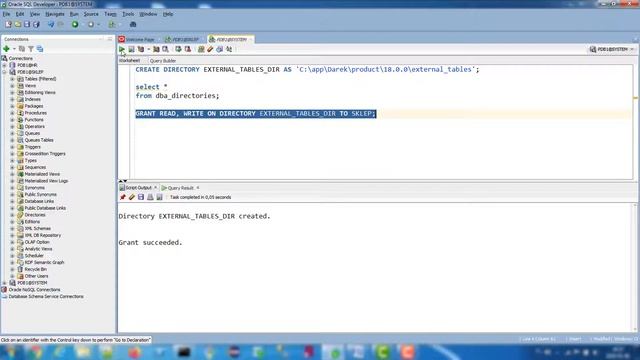
Task: Click the 'Grant succeeded.' output text
Action: coord(150,242)
